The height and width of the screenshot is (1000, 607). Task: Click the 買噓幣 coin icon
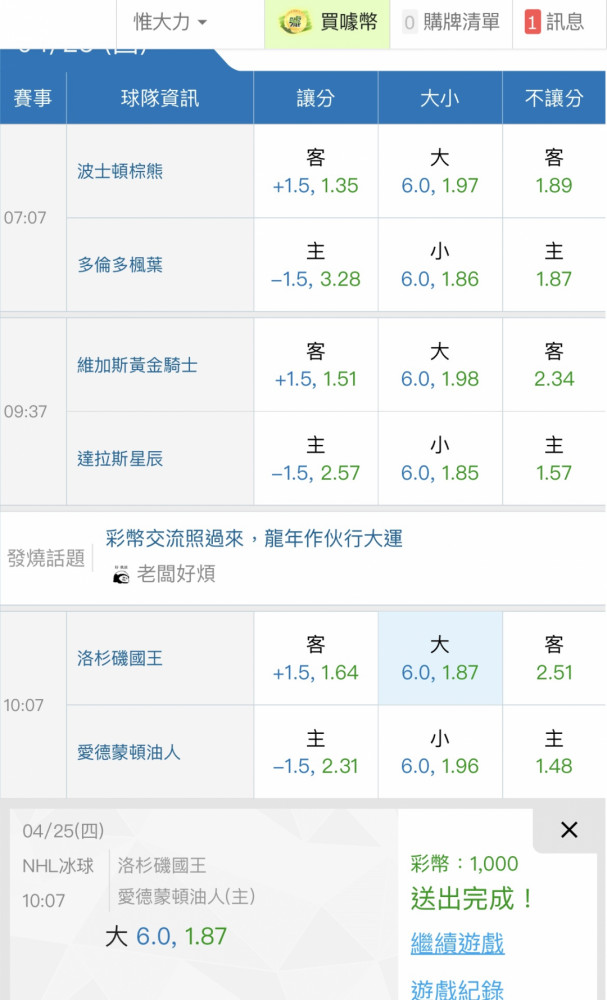(295, 22)
